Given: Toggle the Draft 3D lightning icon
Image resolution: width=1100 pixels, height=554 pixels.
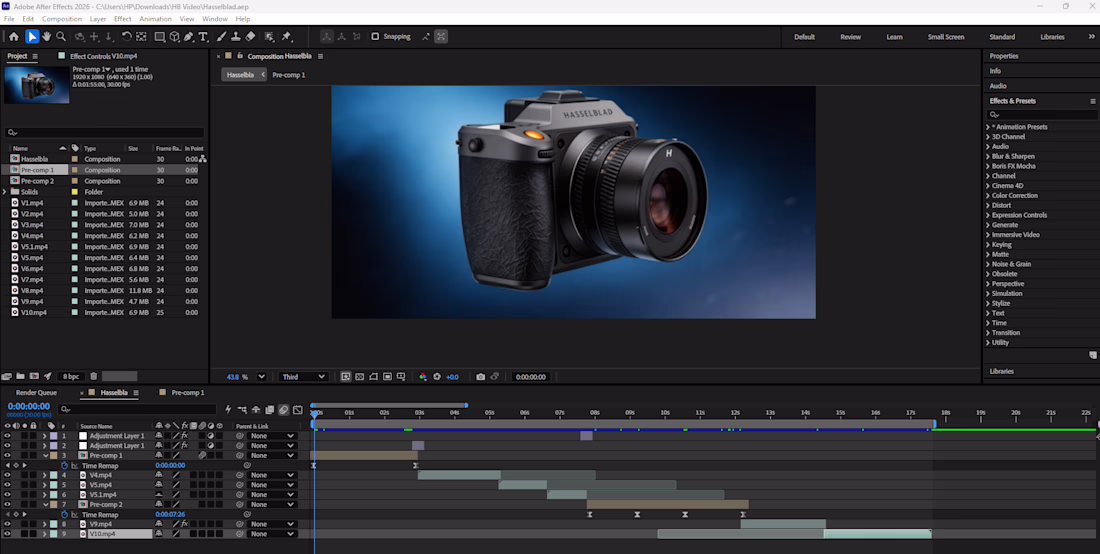Looking at the screenshot, I should point(228,410).
